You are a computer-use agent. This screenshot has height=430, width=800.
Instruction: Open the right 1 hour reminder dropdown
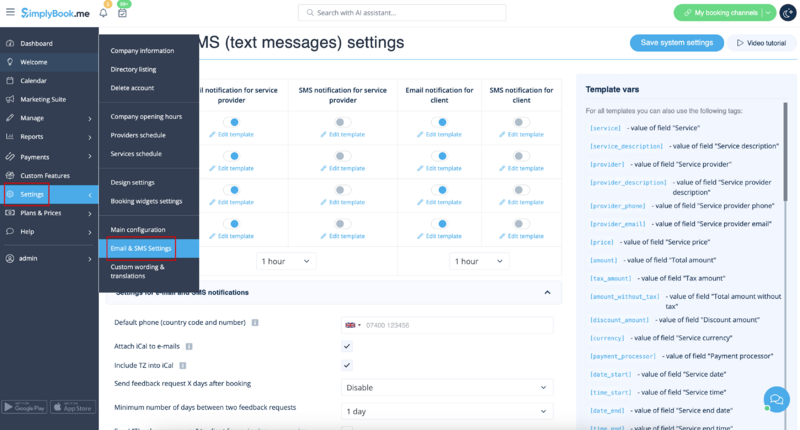click(x=479, y=261)
